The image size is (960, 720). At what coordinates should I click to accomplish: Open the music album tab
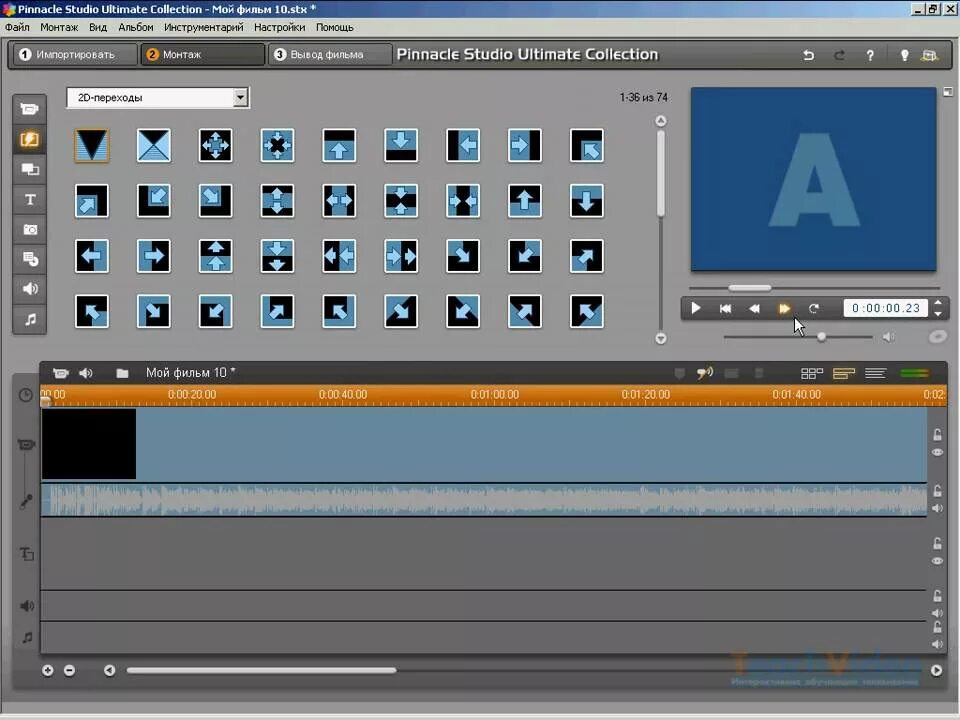(x=29, y=319)
